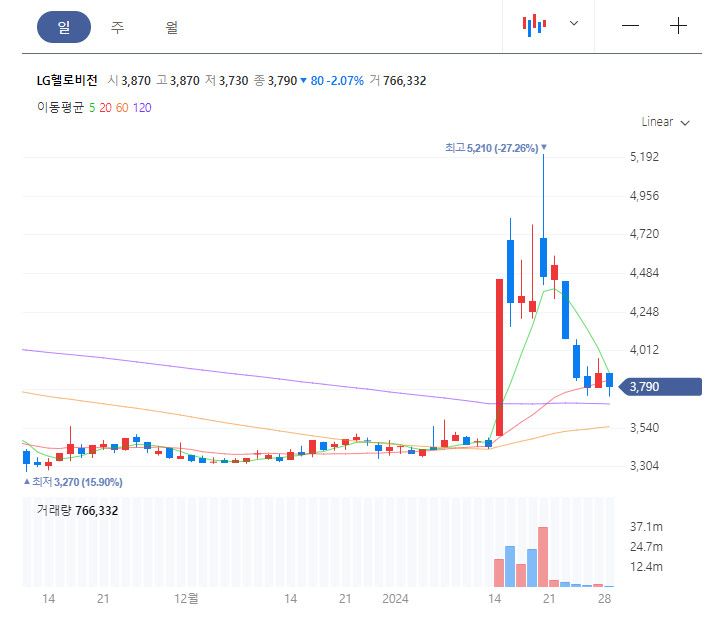Click the 3,304 price axis label
The height and width of the screenshot is (630, 715).
click(x=644, y=465)
